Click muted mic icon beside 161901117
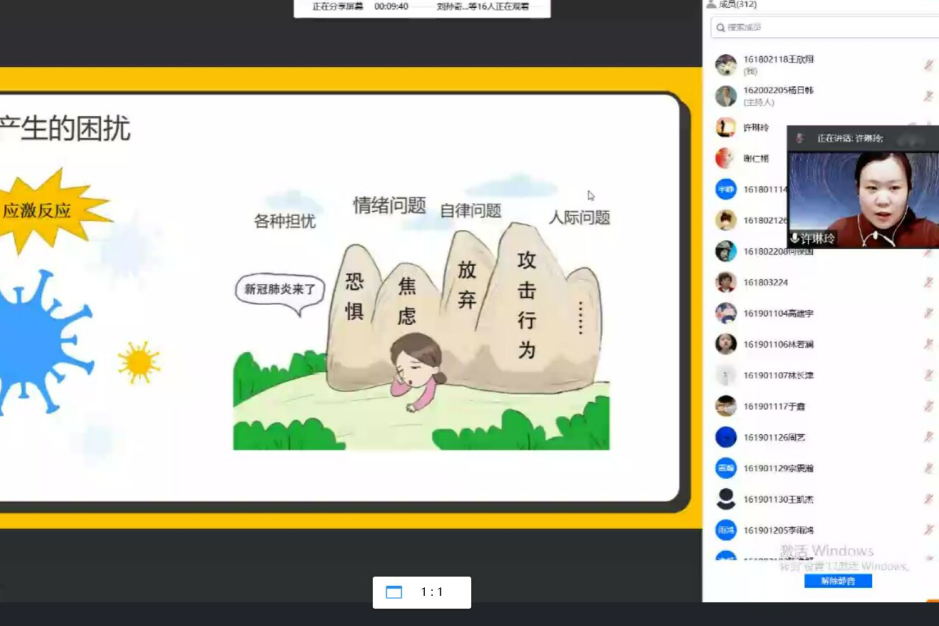This screenshot has height=626, width=939. coord(928,406)
